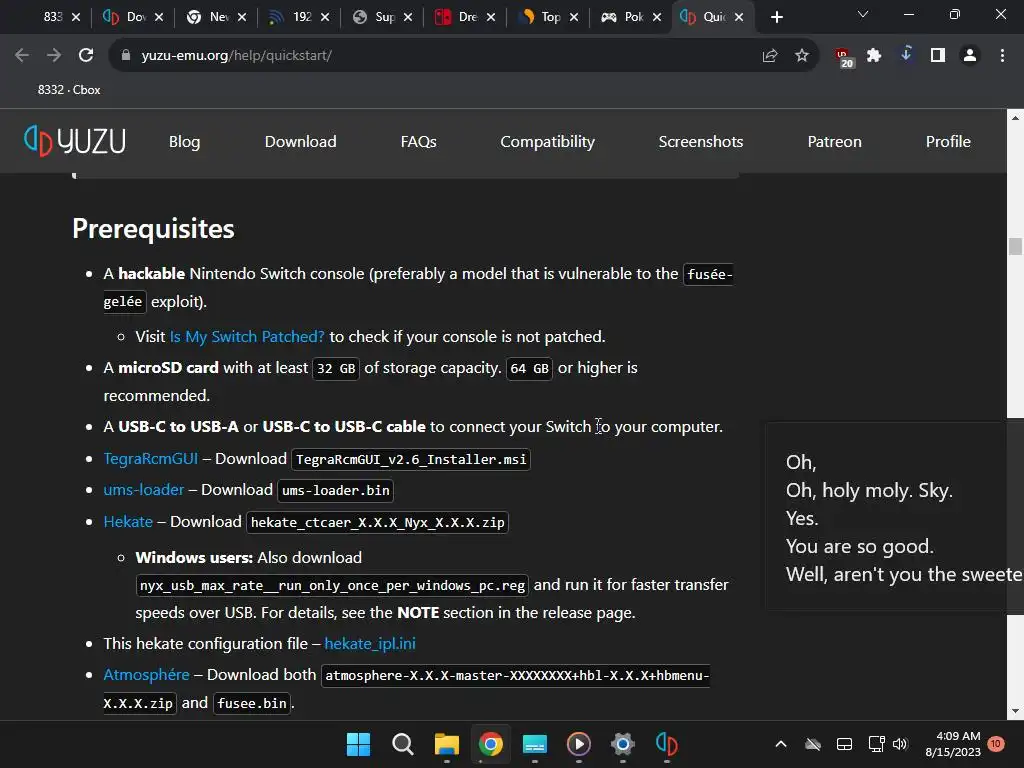1024x768 pixels.
Task: Bookmark the page with the star icon
Action: [802, 56]
